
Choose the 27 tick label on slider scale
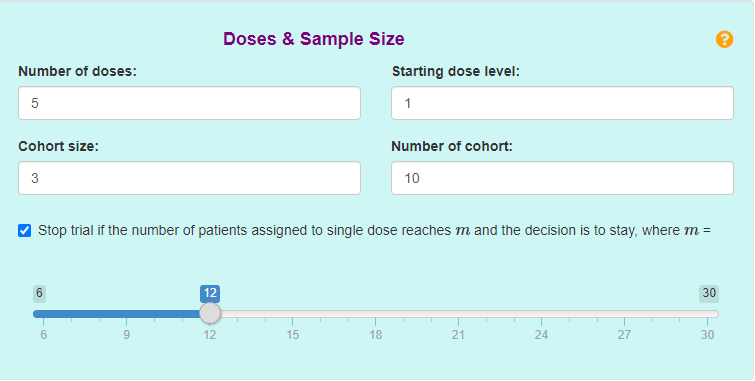click(625, 335)
